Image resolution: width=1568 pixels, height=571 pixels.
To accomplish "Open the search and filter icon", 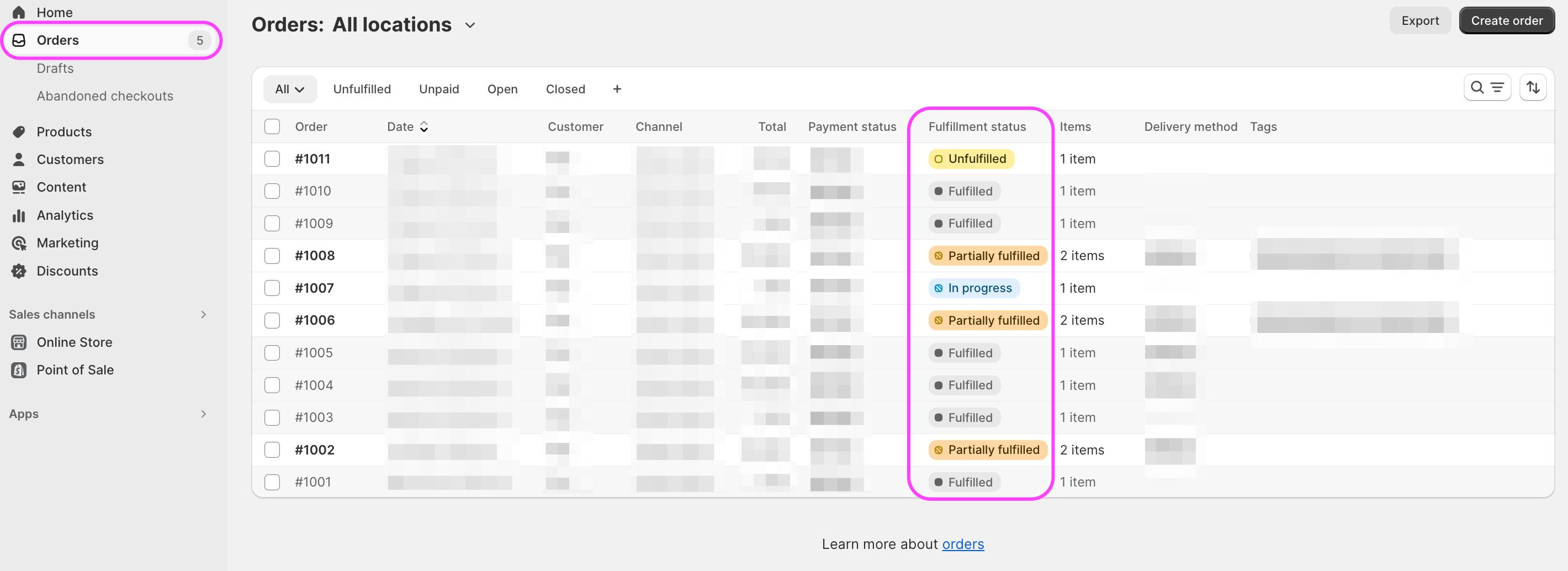I will [x=1487, y=87].
